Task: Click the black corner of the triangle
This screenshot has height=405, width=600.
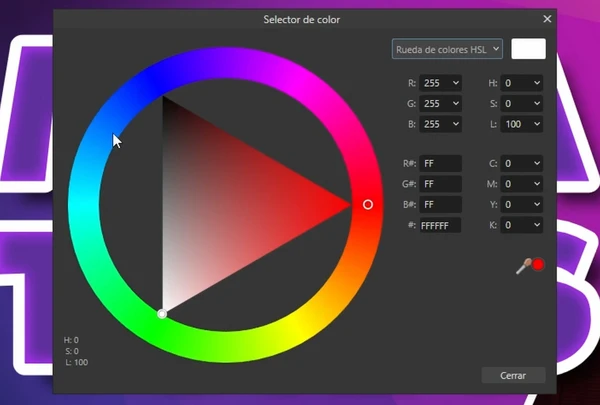Action: coord(164,99)
